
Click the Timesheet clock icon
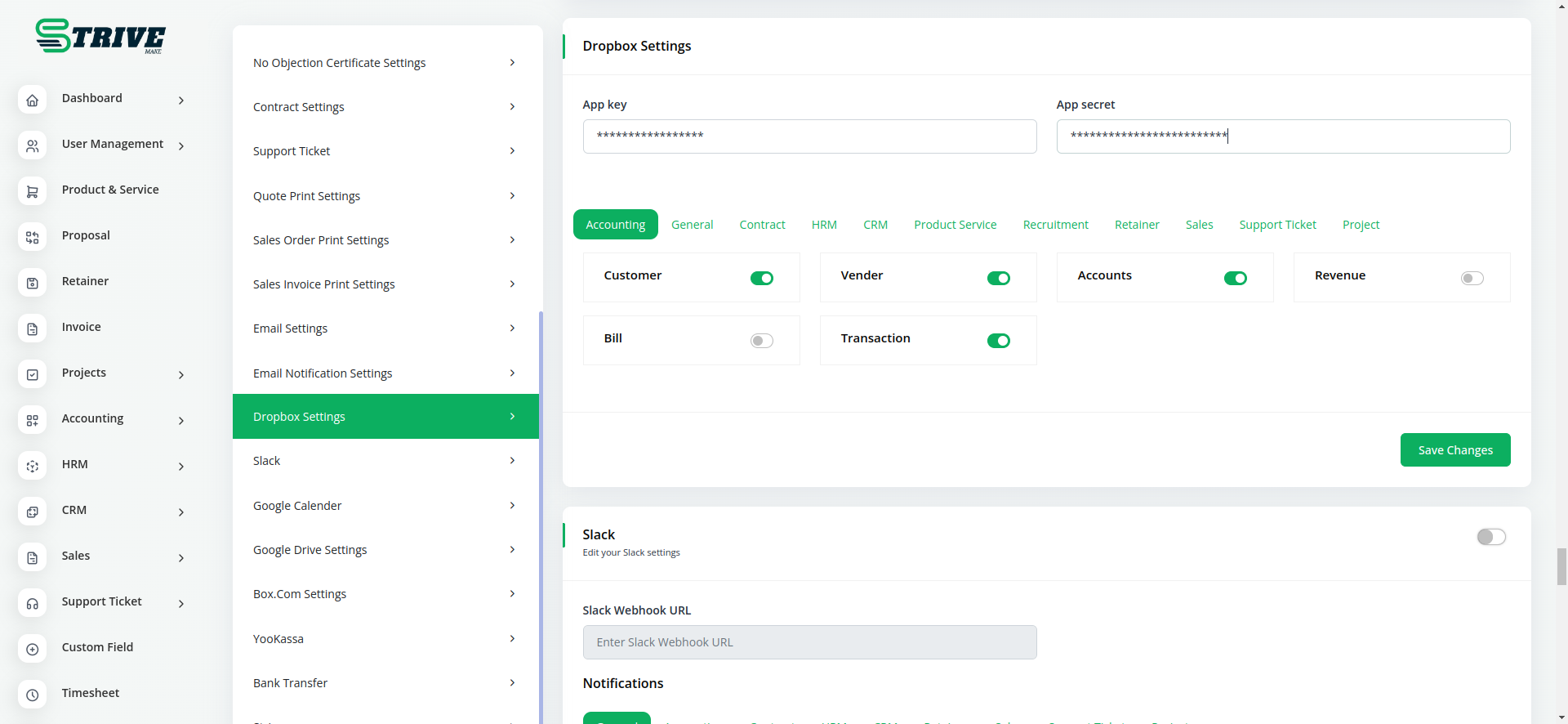point(32,695)
